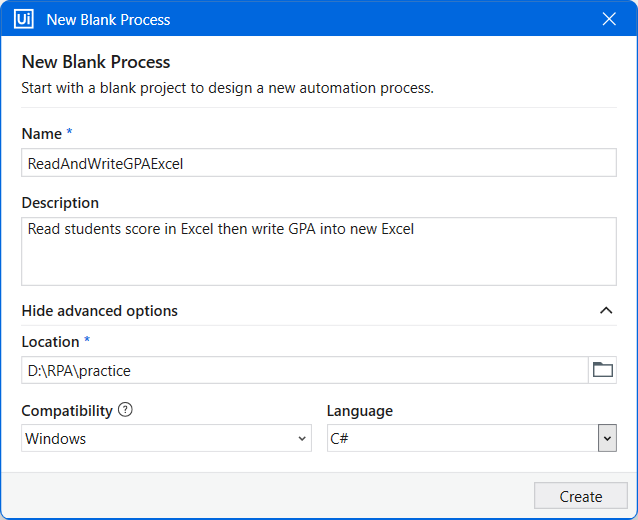Viewport: 638px width, 520px height.
Task: Click the title bar text New Blank Process
Action: pyautogui.click(x=108, y=20)
